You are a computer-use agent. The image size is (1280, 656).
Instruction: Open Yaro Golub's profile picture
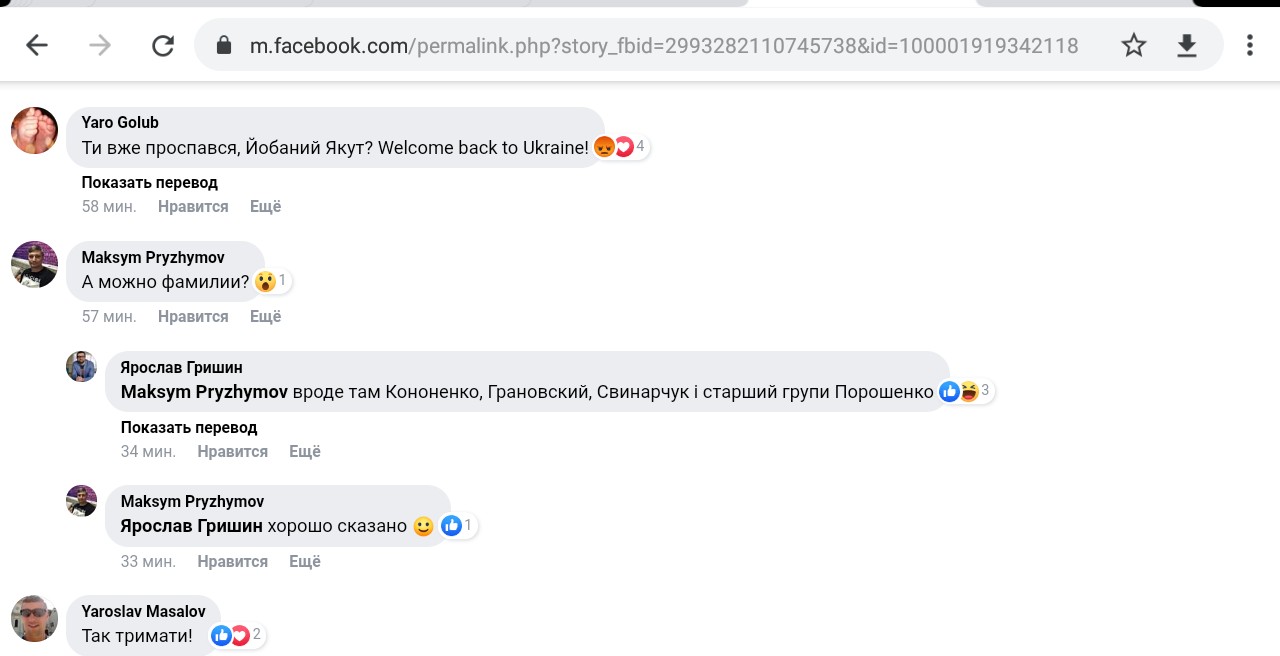click(x=34, y=130)
